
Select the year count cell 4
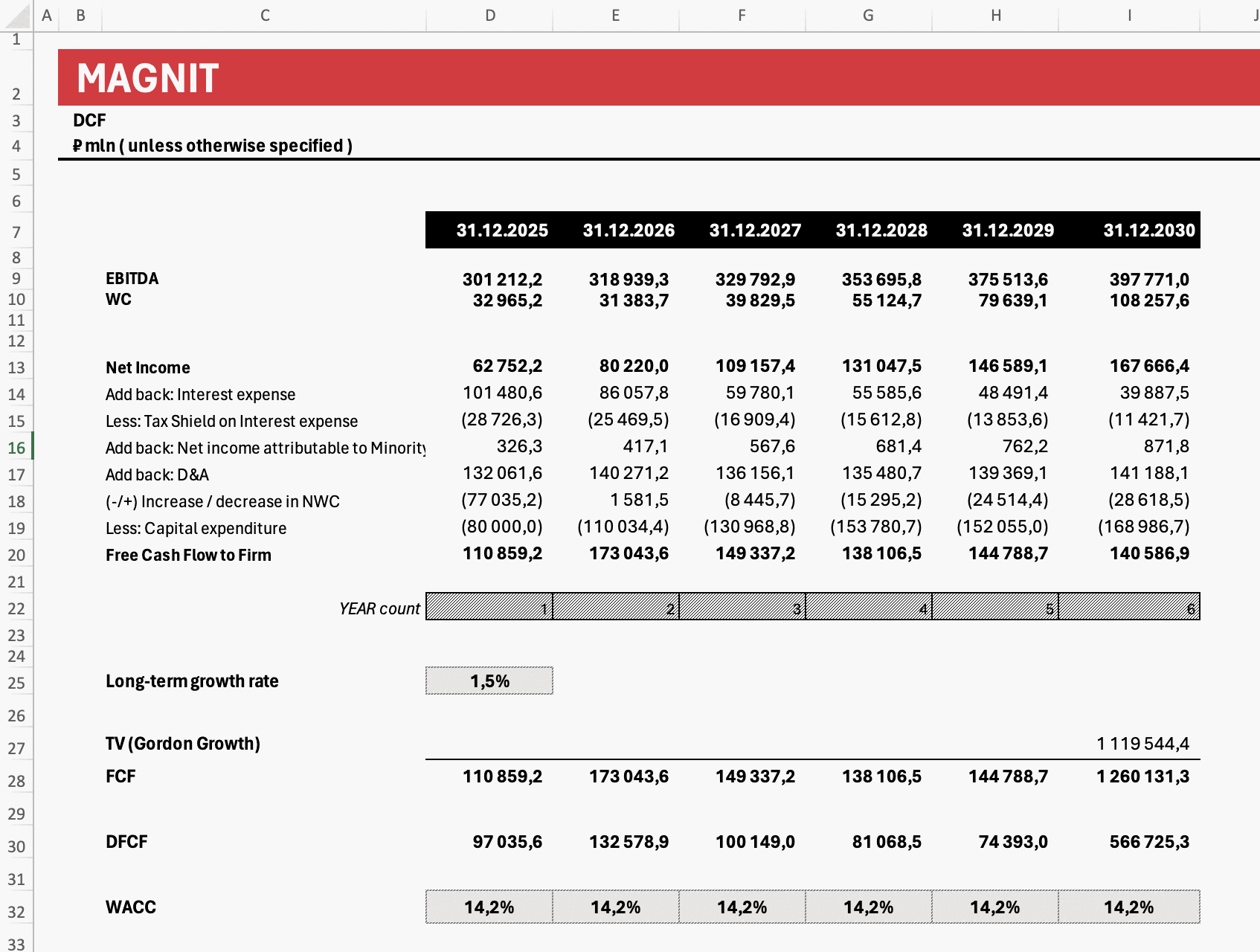pos(869,606)
